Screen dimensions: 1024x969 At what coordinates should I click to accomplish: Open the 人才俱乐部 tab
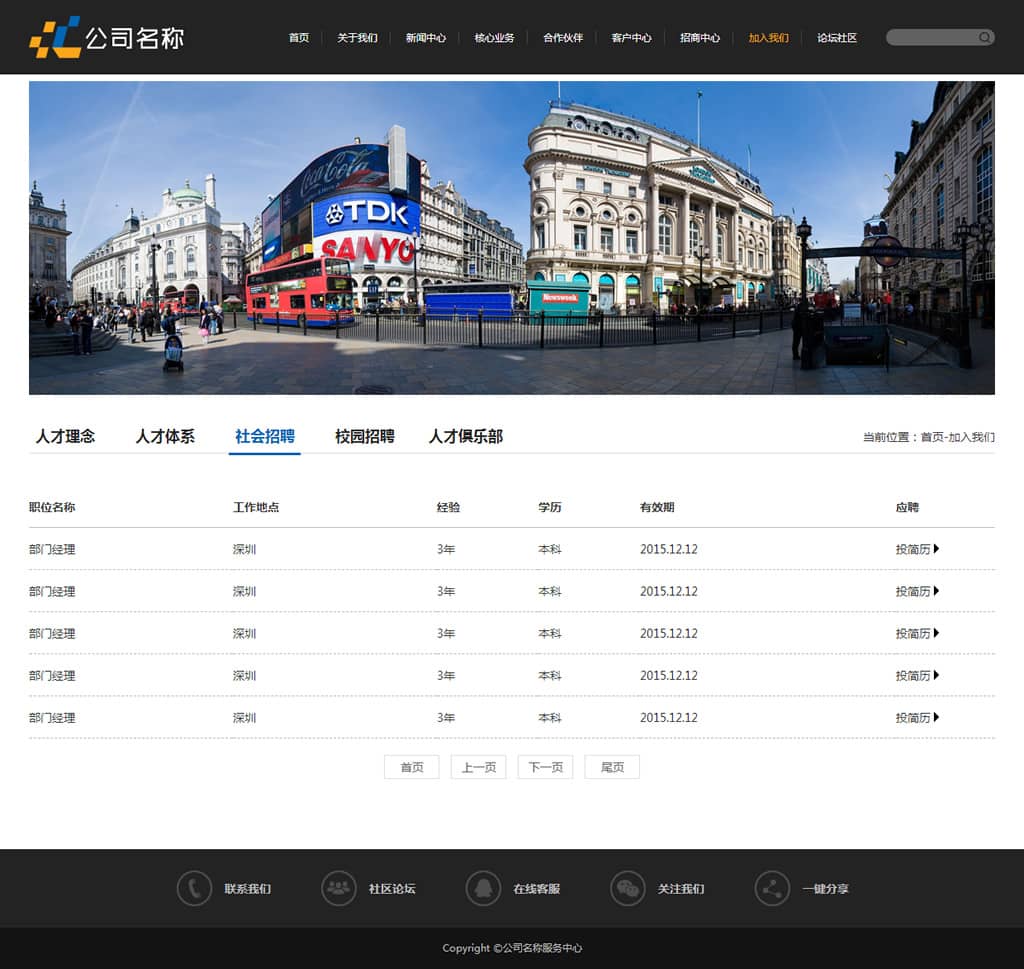click(x=465, y=436)
